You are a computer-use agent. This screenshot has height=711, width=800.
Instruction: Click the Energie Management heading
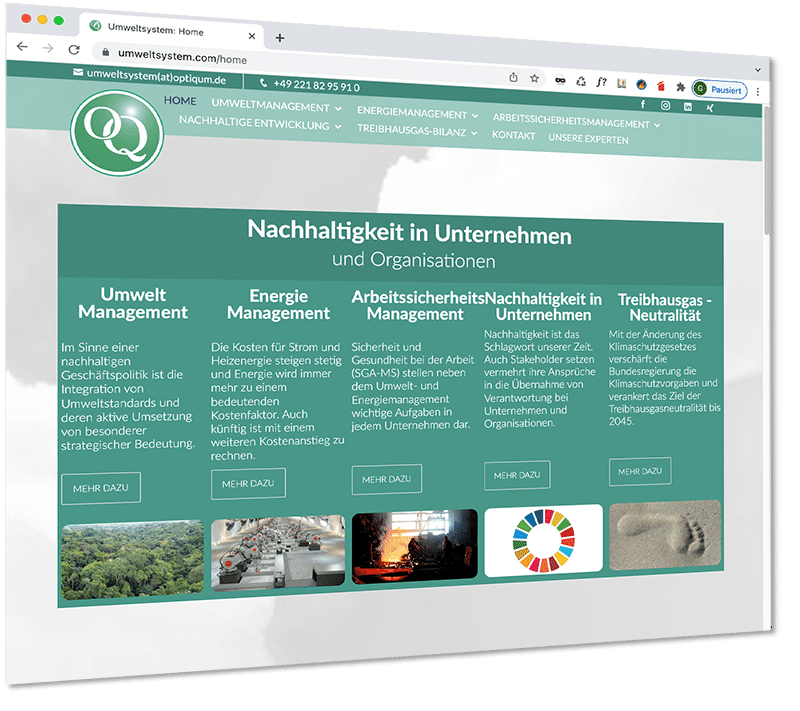coord(279,304)
